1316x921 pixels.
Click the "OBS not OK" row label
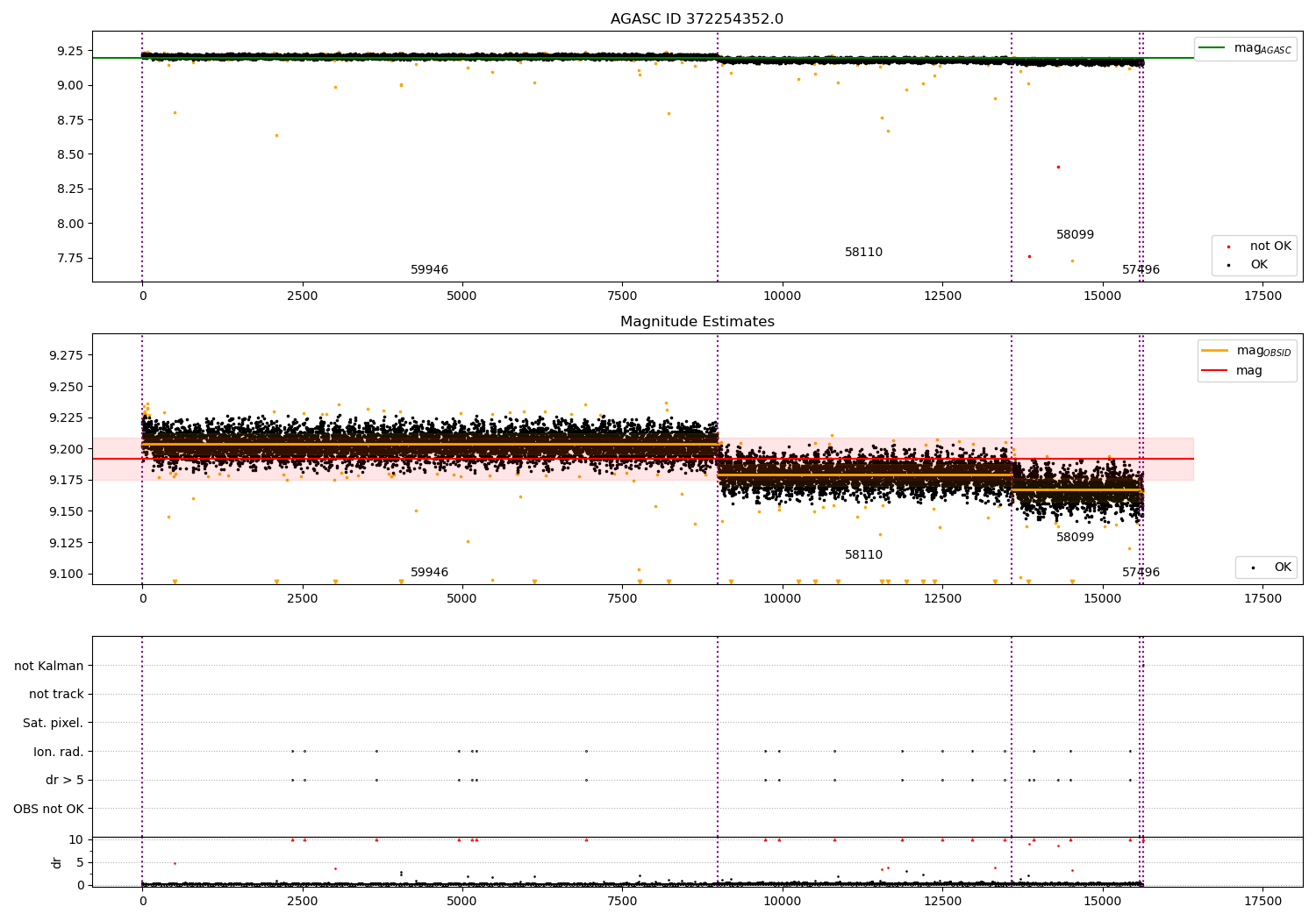[49, 809]
